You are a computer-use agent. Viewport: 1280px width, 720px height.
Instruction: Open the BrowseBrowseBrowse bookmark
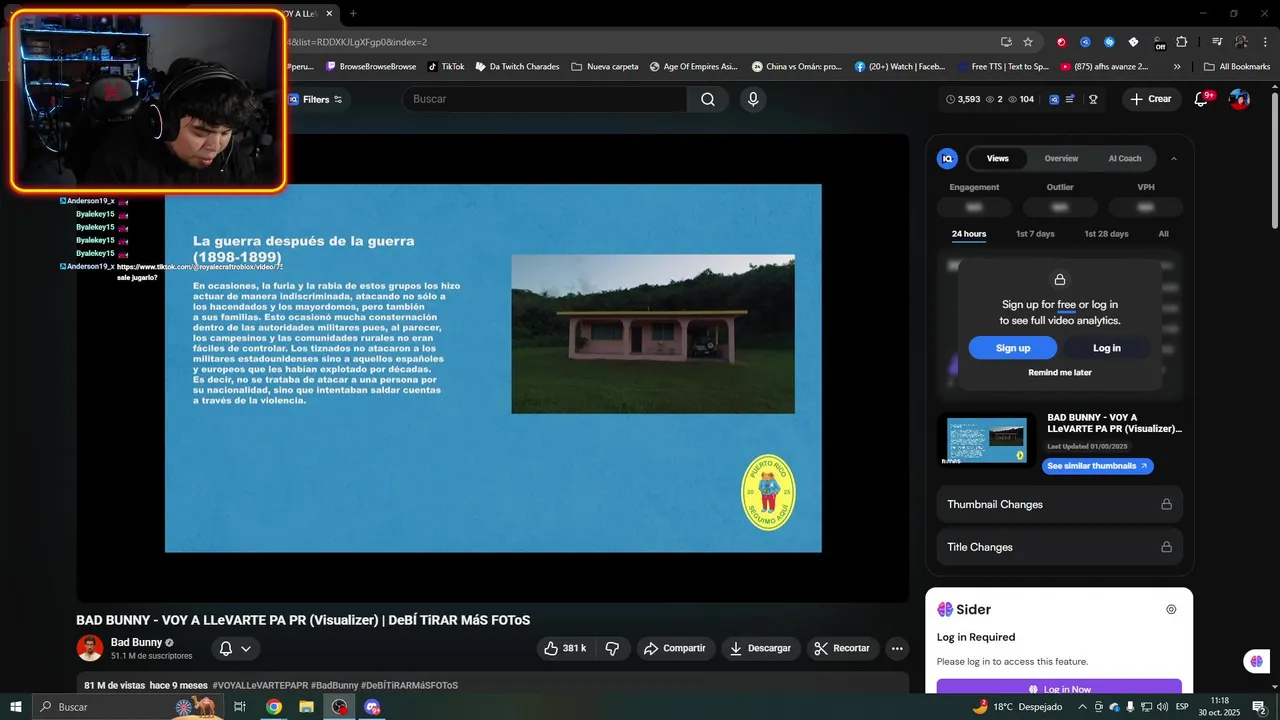click(371, 67)
